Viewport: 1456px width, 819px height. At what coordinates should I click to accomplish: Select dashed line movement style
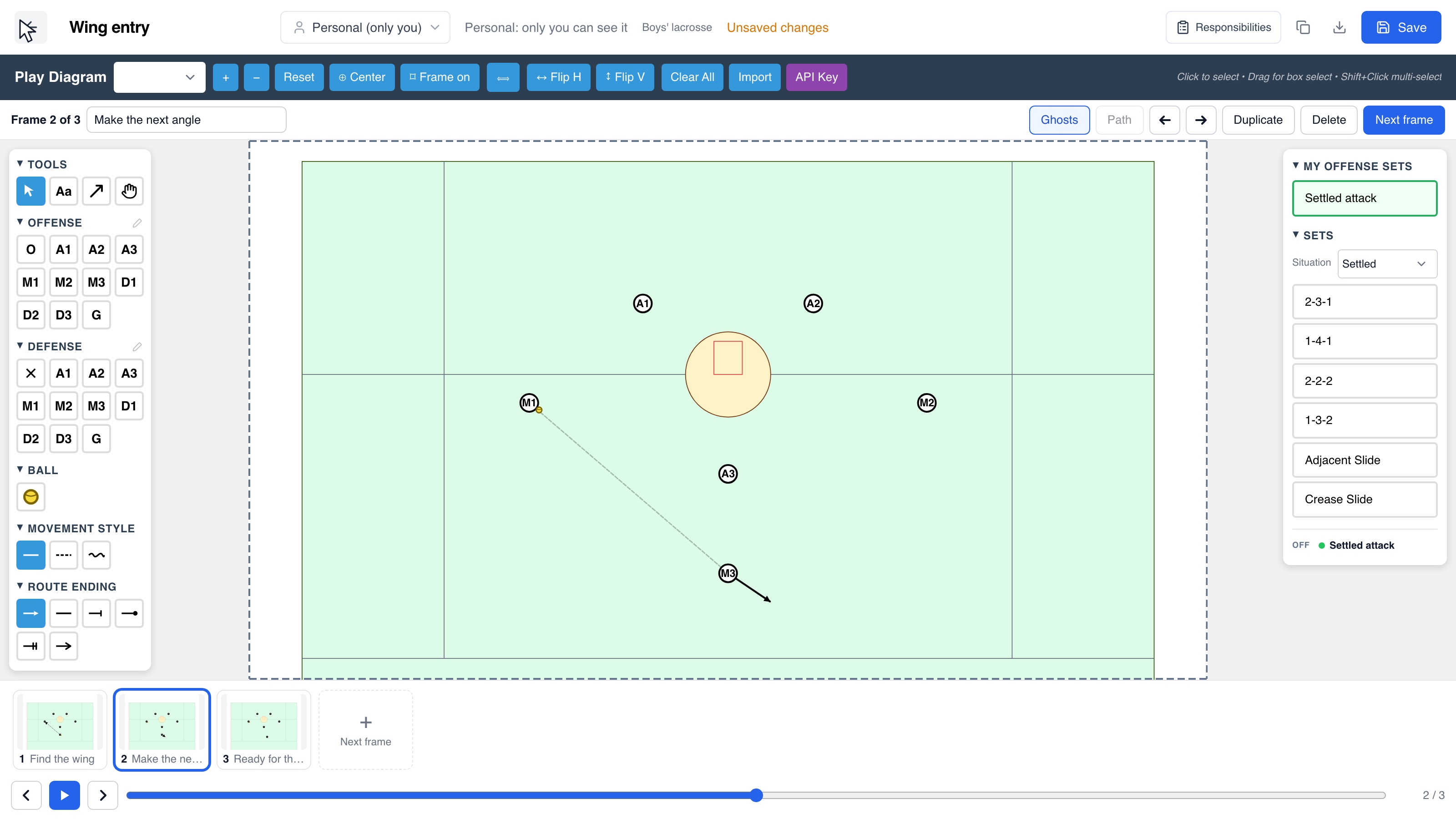point(63,555)
